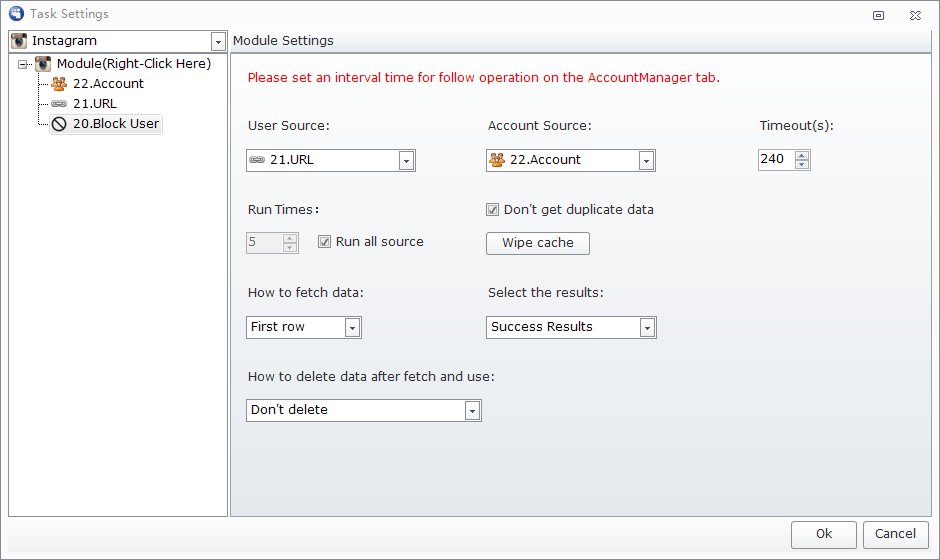Select the 21.URL chain link icon in tree
This screenshot has height=560, width=940.
pos(59,104)
